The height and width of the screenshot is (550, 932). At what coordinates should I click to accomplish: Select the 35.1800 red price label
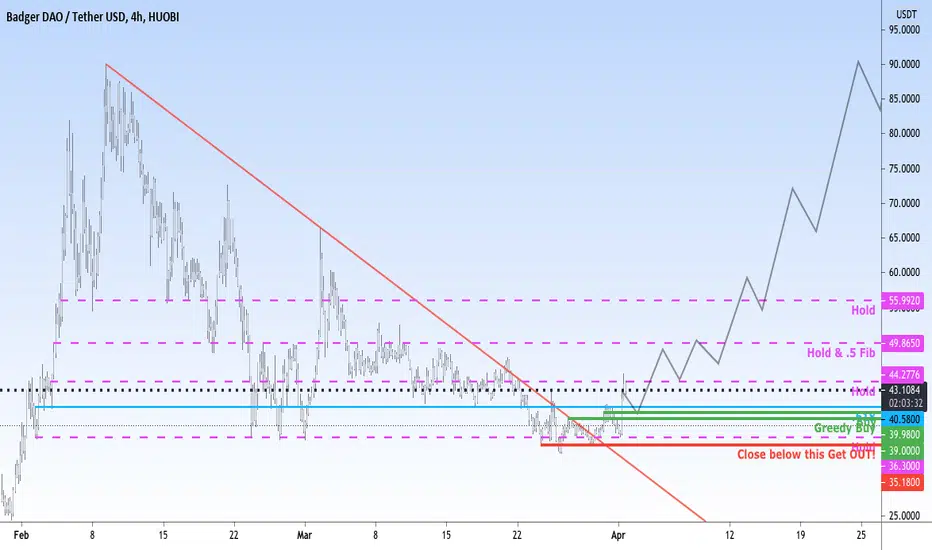(x=903, y=482)
